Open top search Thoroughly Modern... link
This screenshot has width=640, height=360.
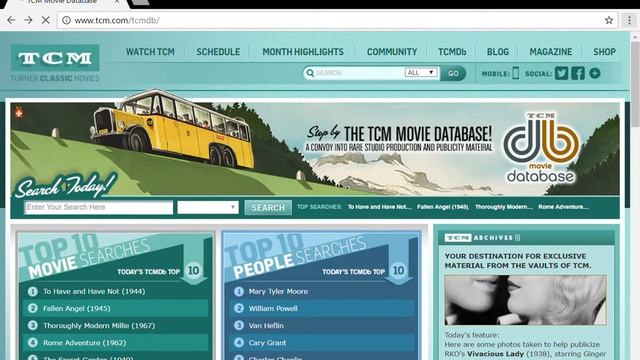pyautogui.click(x=504, y=207)
